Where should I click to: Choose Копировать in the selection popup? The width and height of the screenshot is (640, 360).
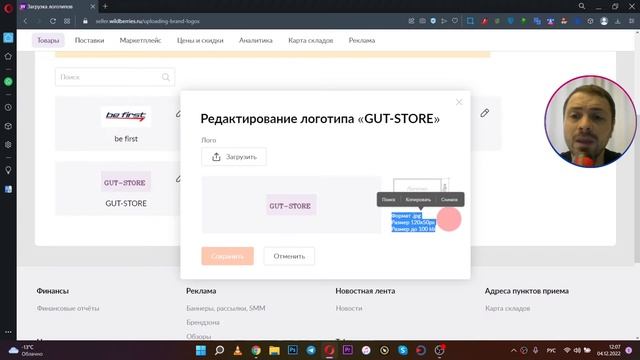(418, 200)
